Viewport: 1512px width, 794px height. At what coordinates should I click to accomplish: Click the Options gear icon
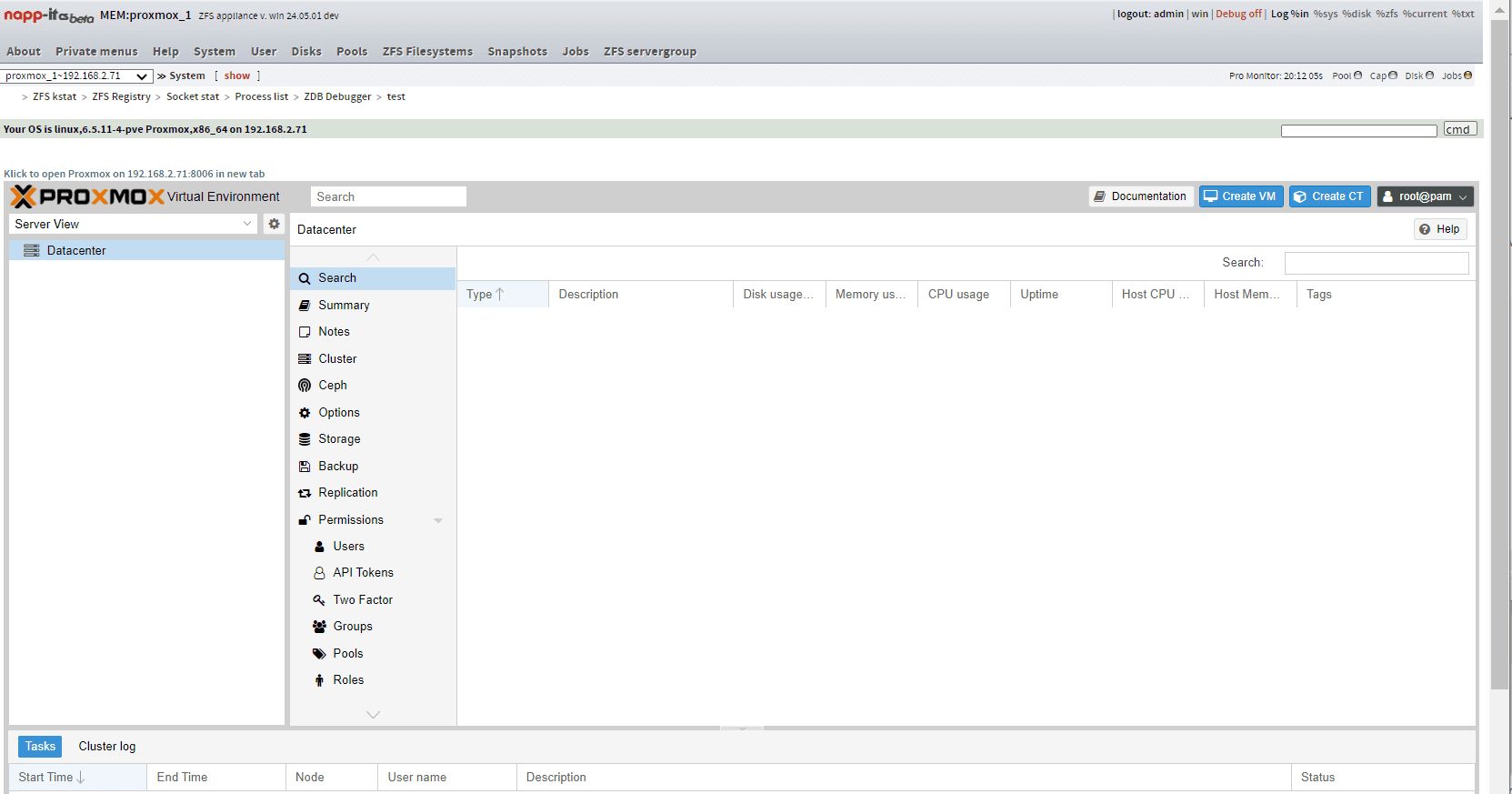point(305,413)
